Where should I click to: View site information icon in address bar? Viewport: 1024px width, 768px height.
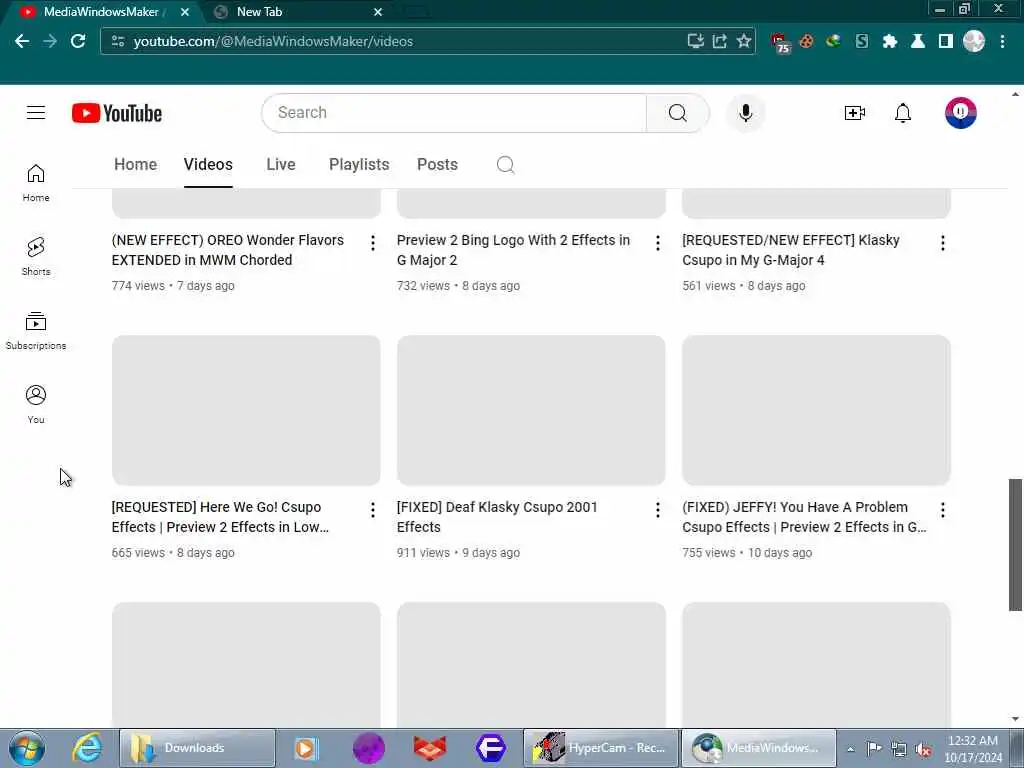(x=118, y=41)
